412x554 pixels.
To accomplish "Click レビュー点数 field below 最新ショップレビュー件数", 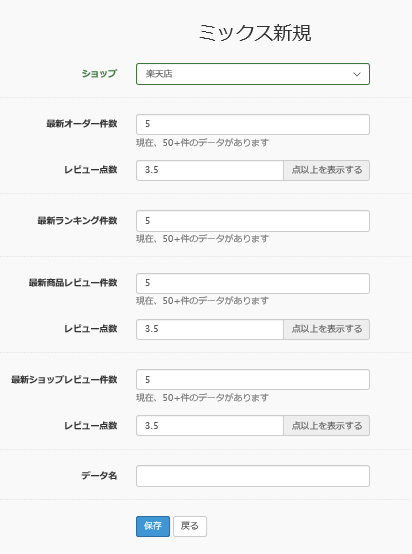I will click(x=210, y=425).
